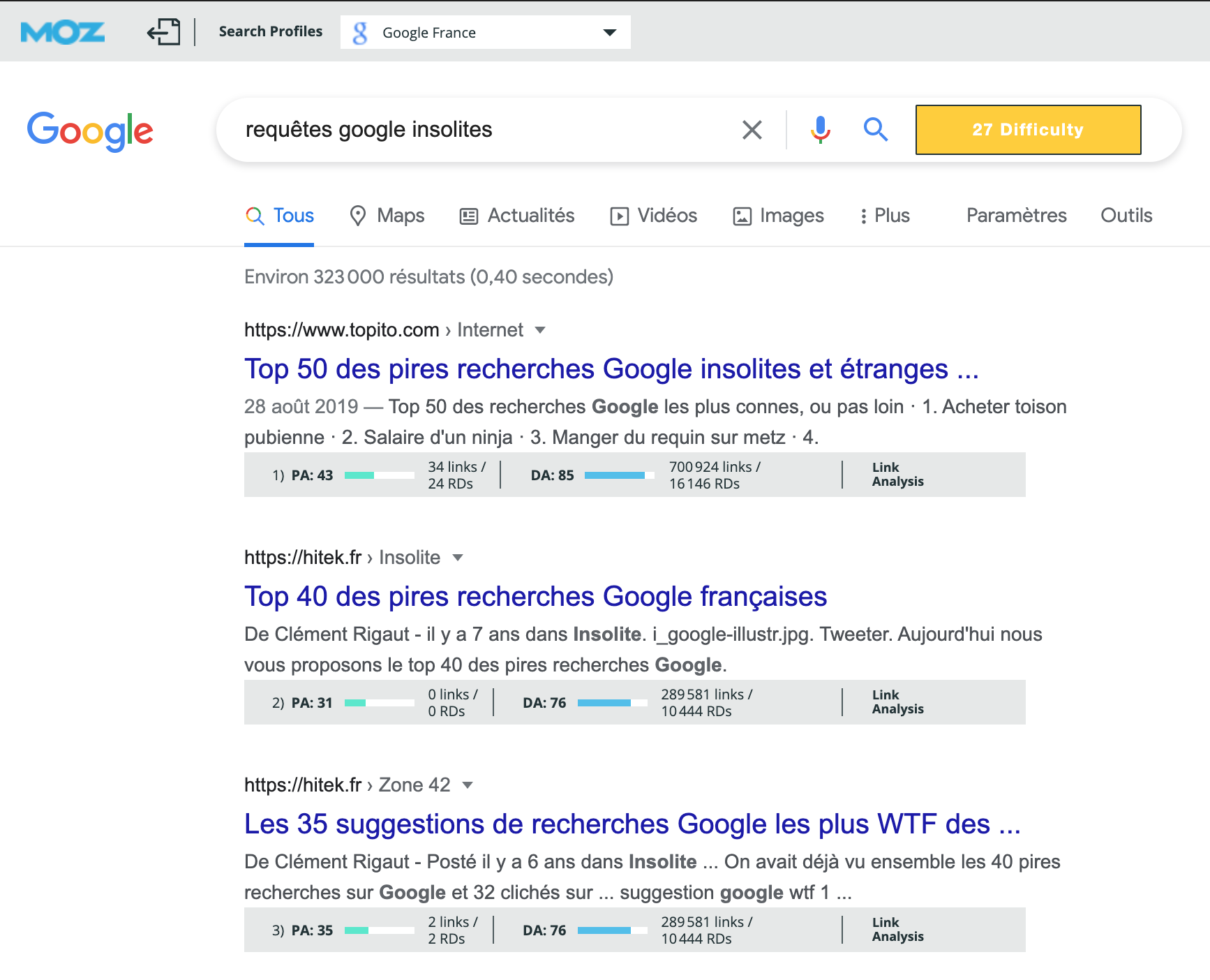The width and height of the screenshot is (1210, 980).
Task: Click the MozBar export/dock icon
Action: 163,32
